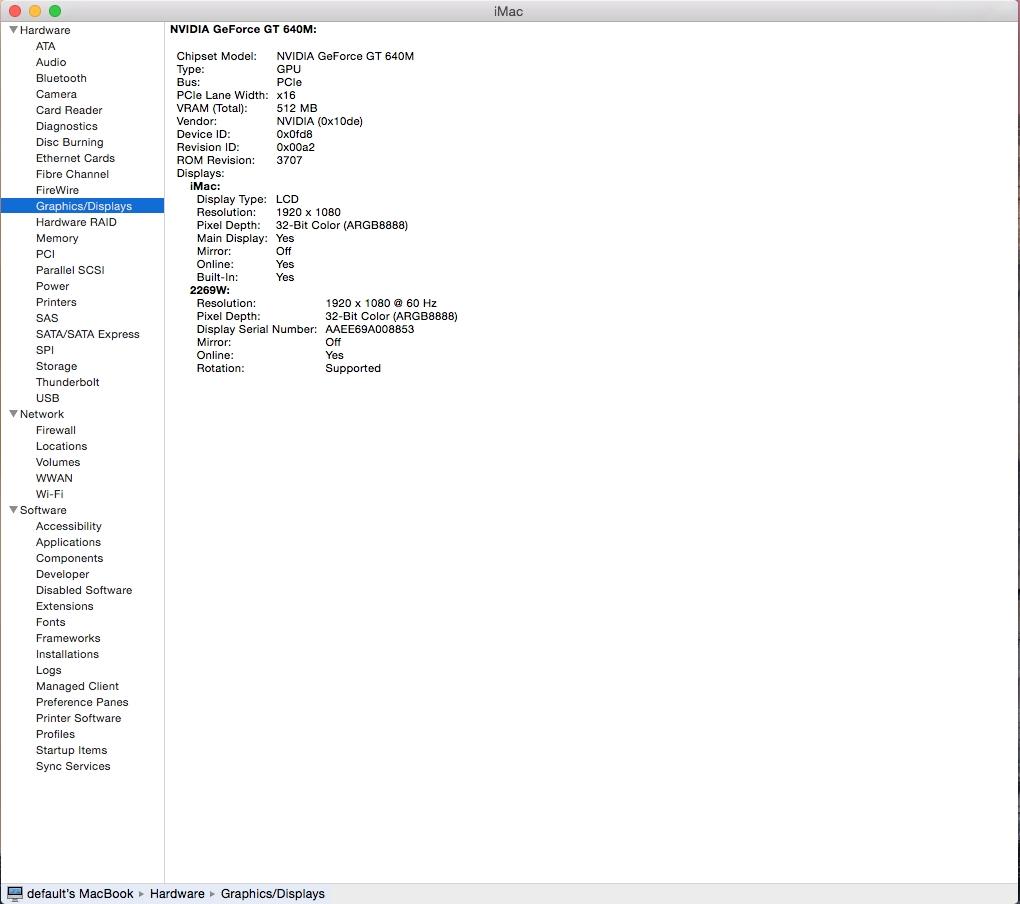This screenshot has width=1020, height=904.
Task: Open the Logs section under Software
Action: [x=46, y=670]
